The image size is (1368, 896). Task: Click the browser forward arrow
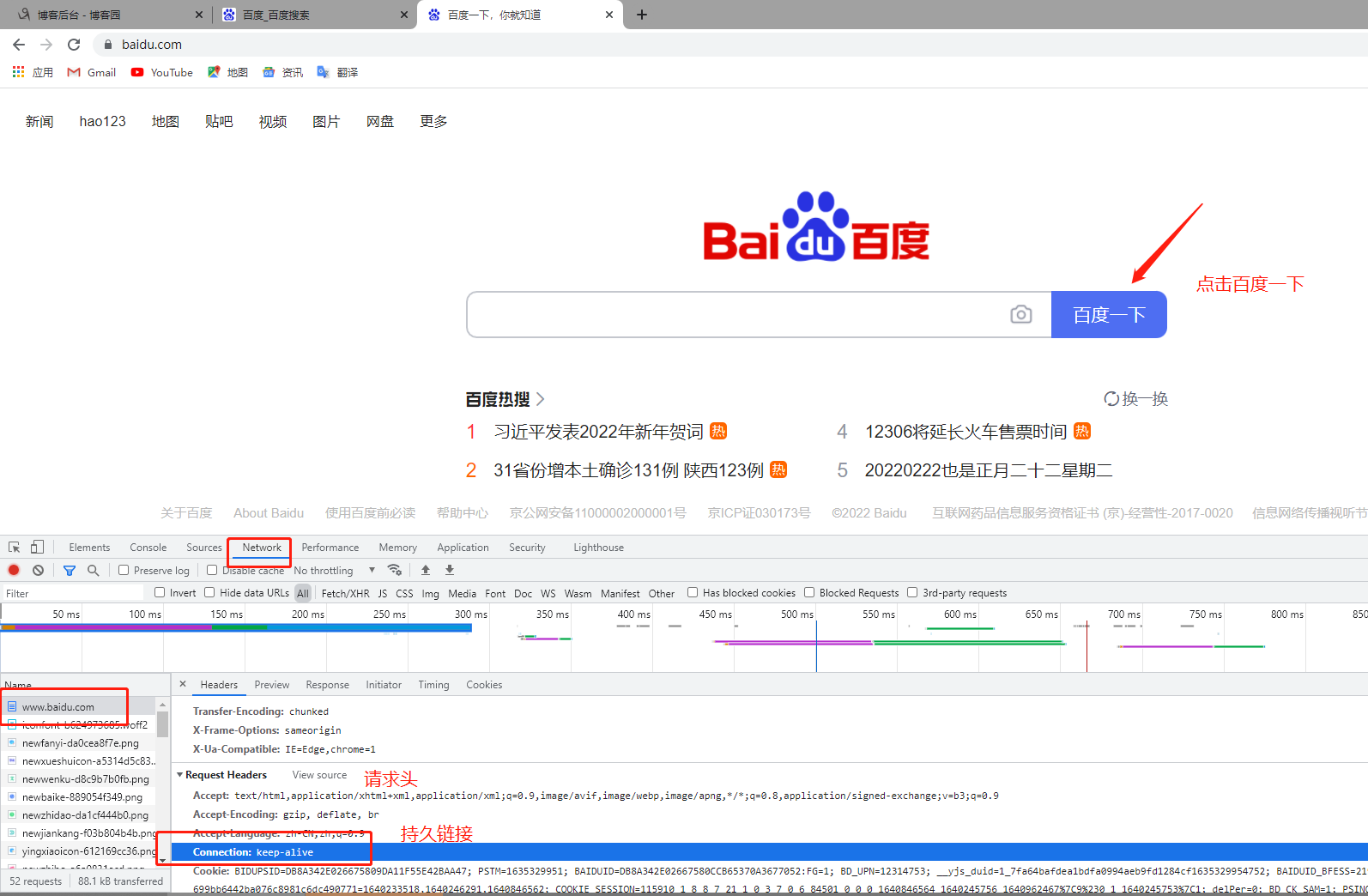coord(46,45)
